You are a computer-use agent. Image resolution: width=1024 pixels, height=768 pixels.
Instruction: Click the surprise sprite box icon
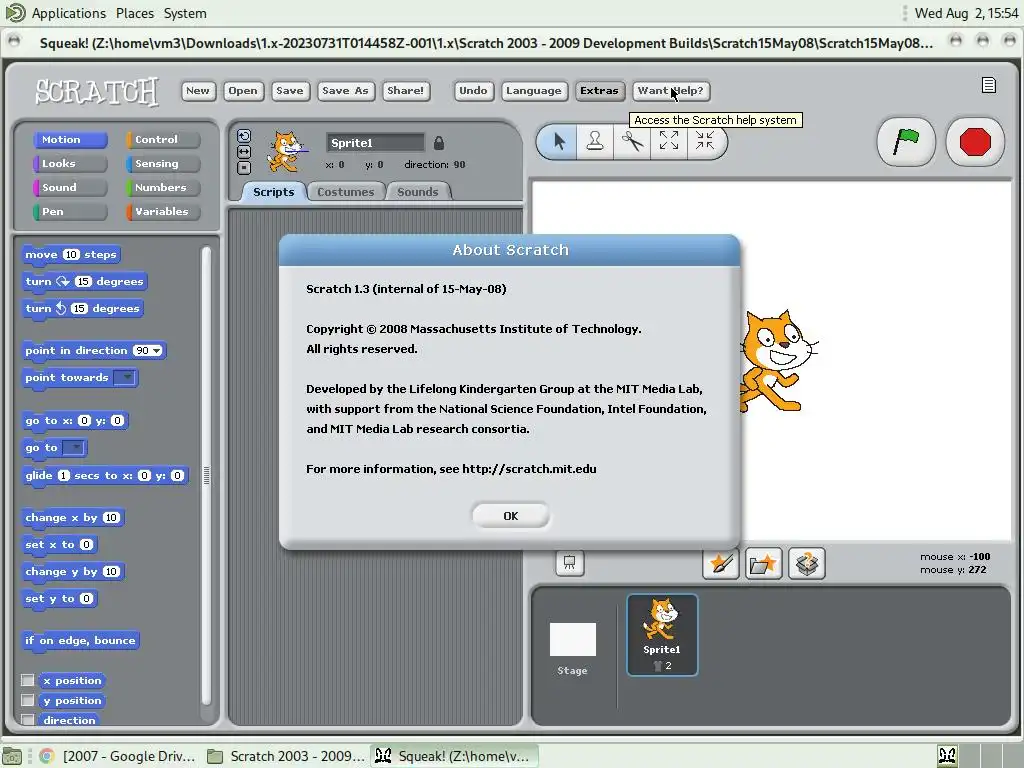(x=807, y=563)
